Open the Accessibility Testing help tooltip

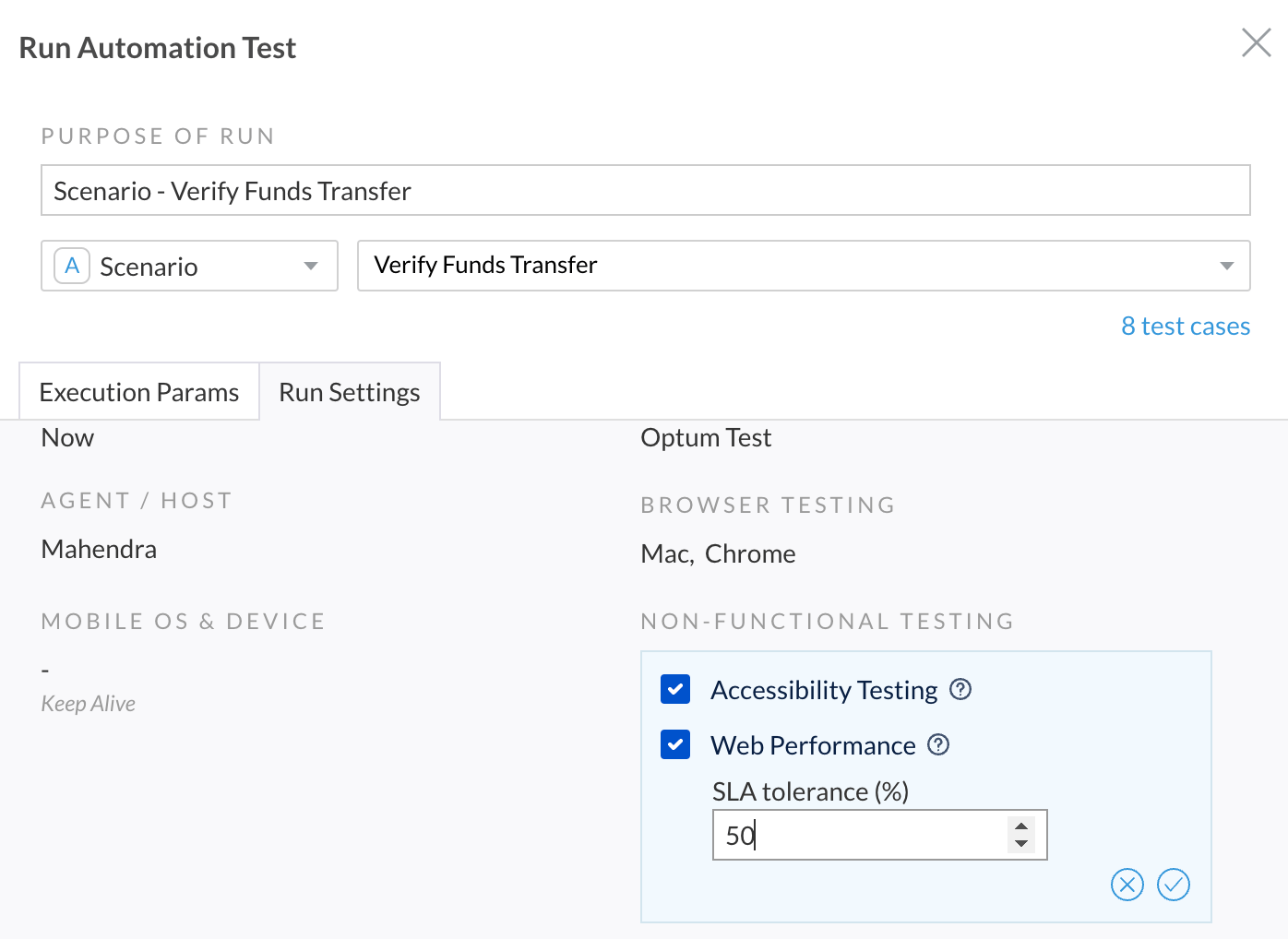coord(960,689)
